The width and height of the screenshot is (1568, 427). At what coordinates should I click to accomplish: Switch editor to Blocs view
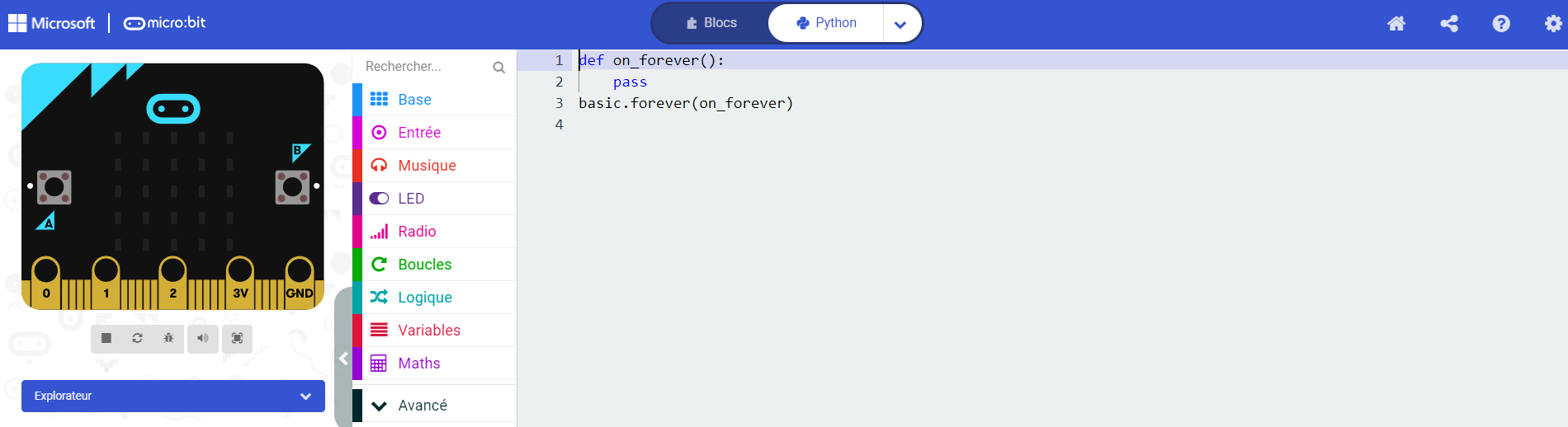point(711,23)
